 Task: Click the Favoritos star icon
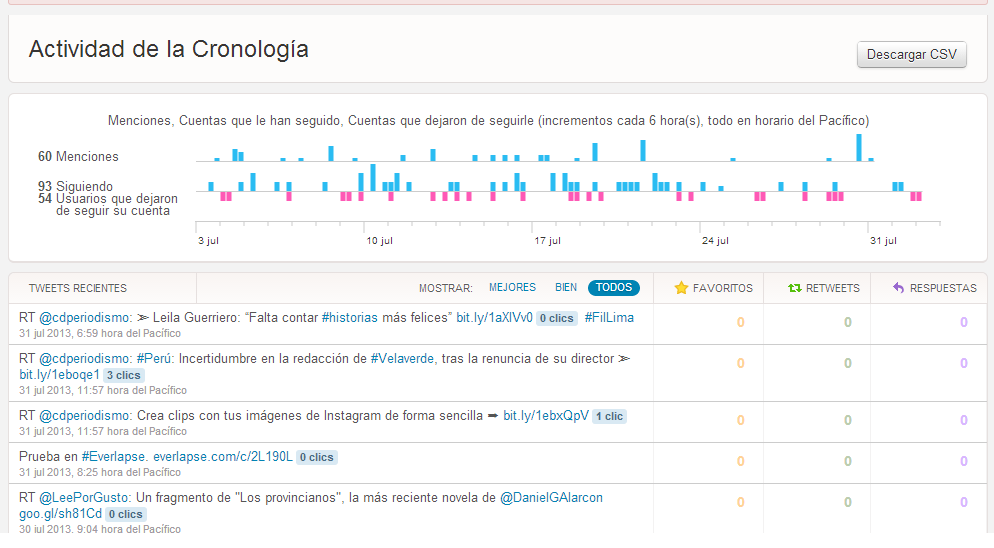pos(681,288)
